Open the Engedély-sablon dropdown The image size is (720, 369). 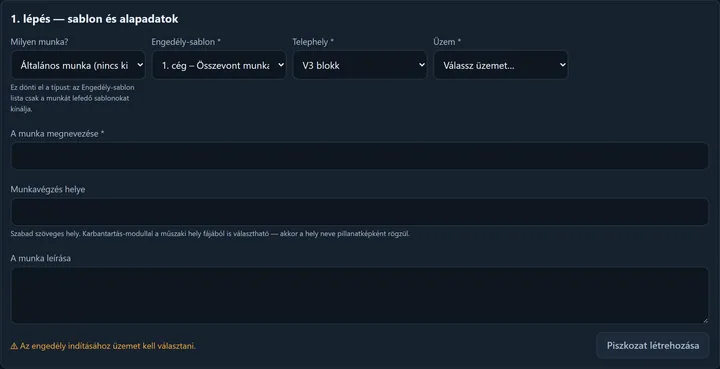219,65
